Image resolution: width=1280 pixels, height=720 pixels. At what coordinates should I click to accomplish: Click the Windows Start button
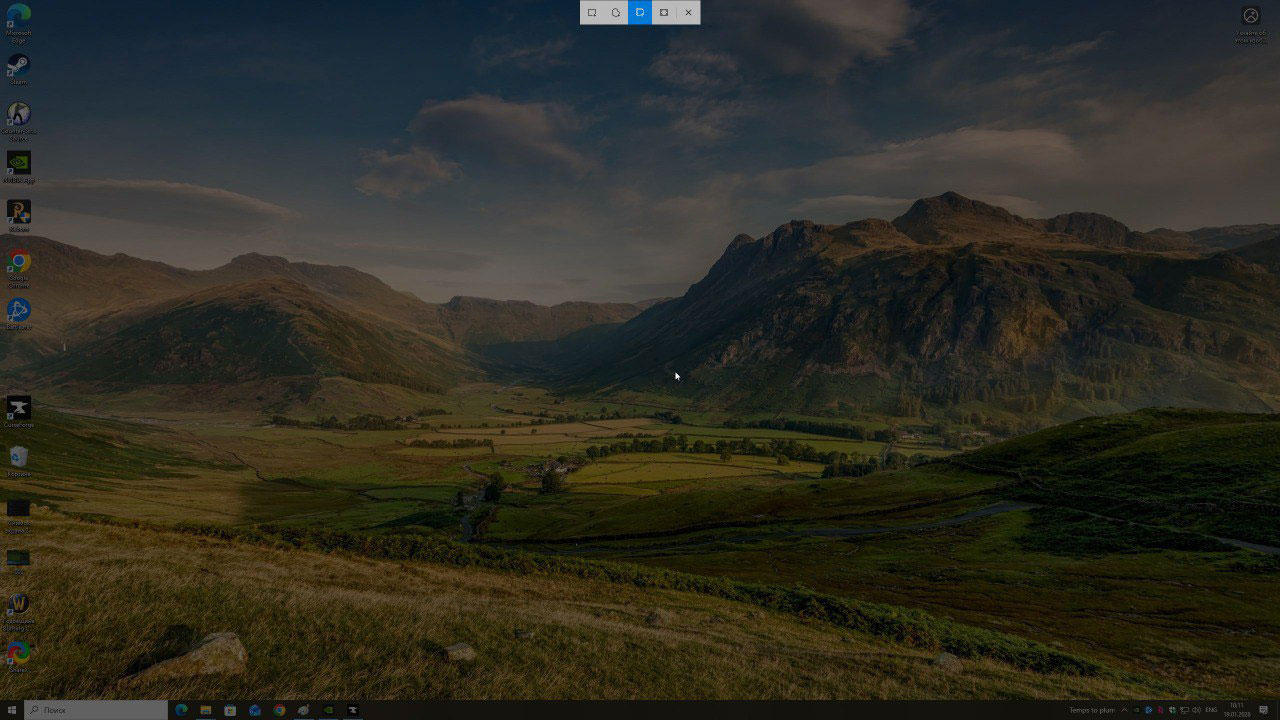click(x=11, y=710)
